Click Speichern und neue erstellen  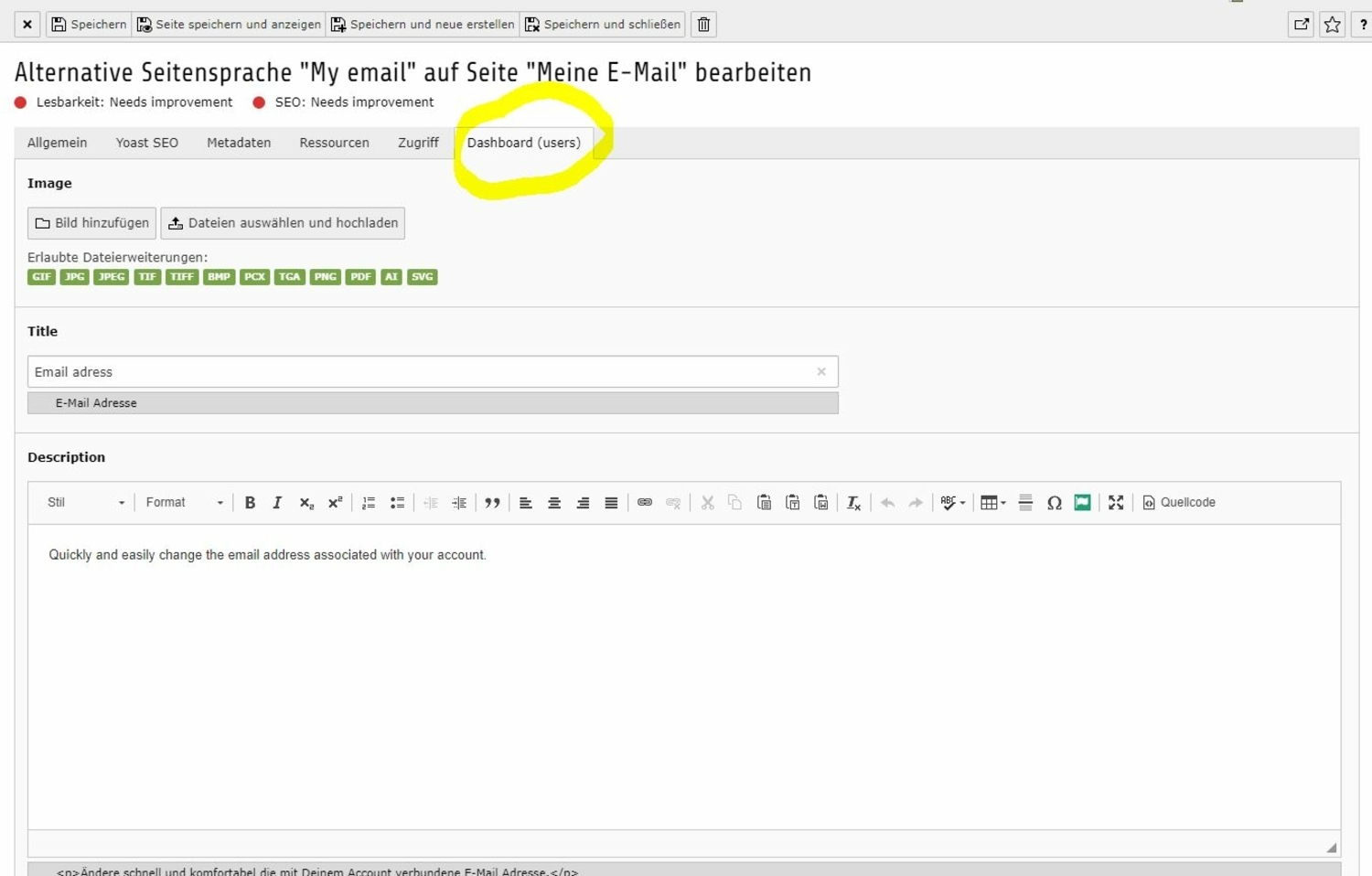[423, 25]
